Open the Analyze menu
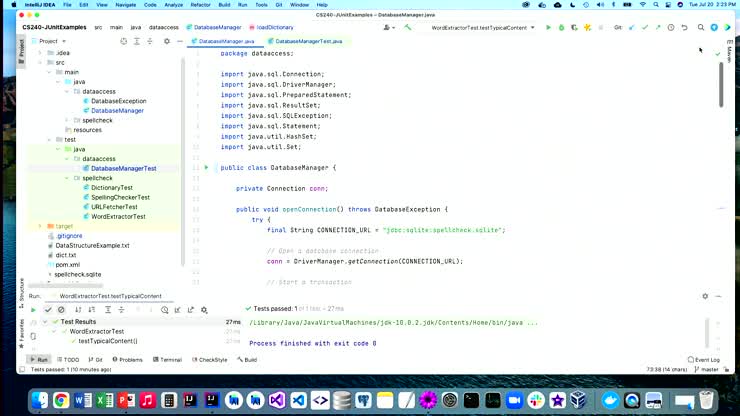This screenshot has width=740, height=416. tap(173, 5)
